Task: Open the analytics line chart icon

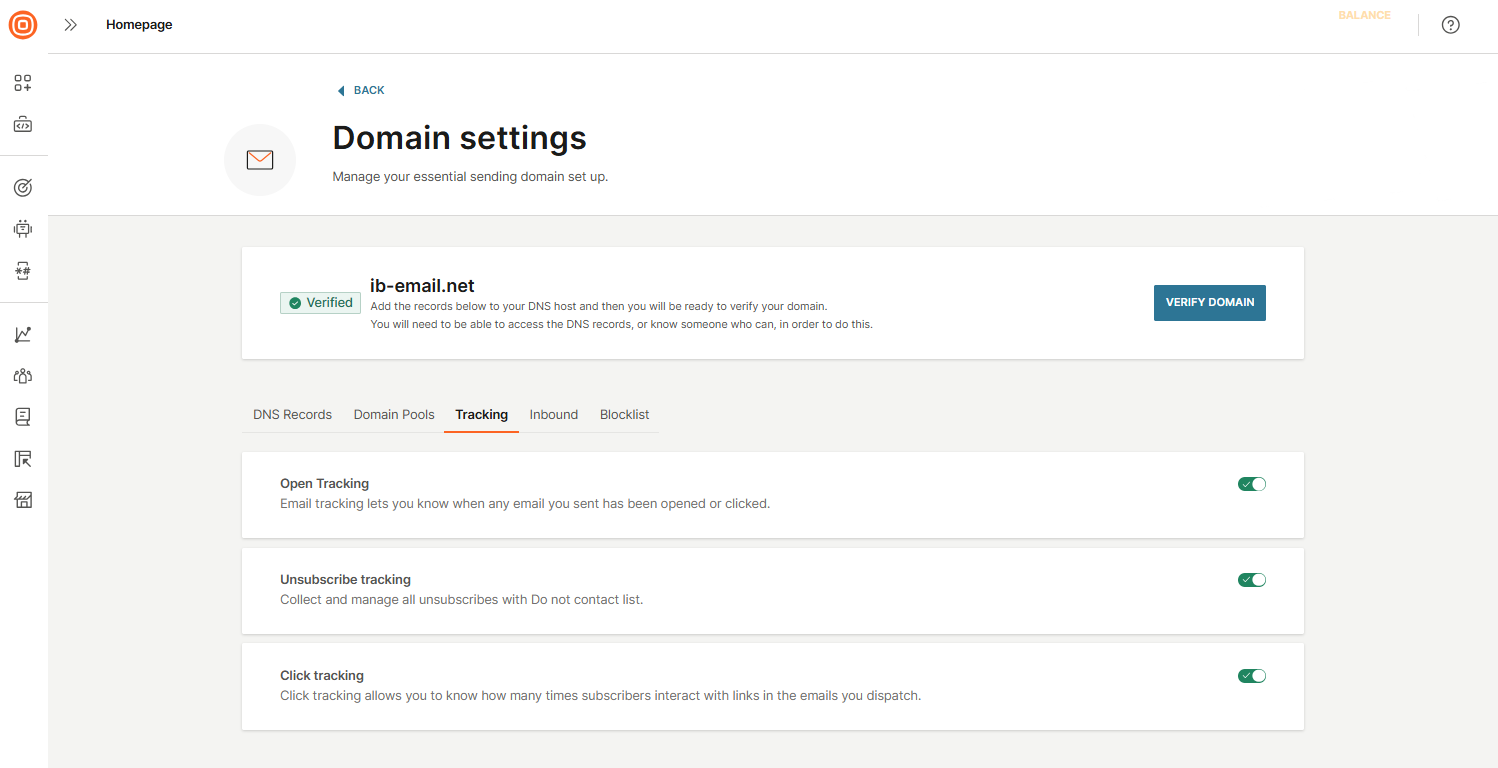Action: coord(23,335)
